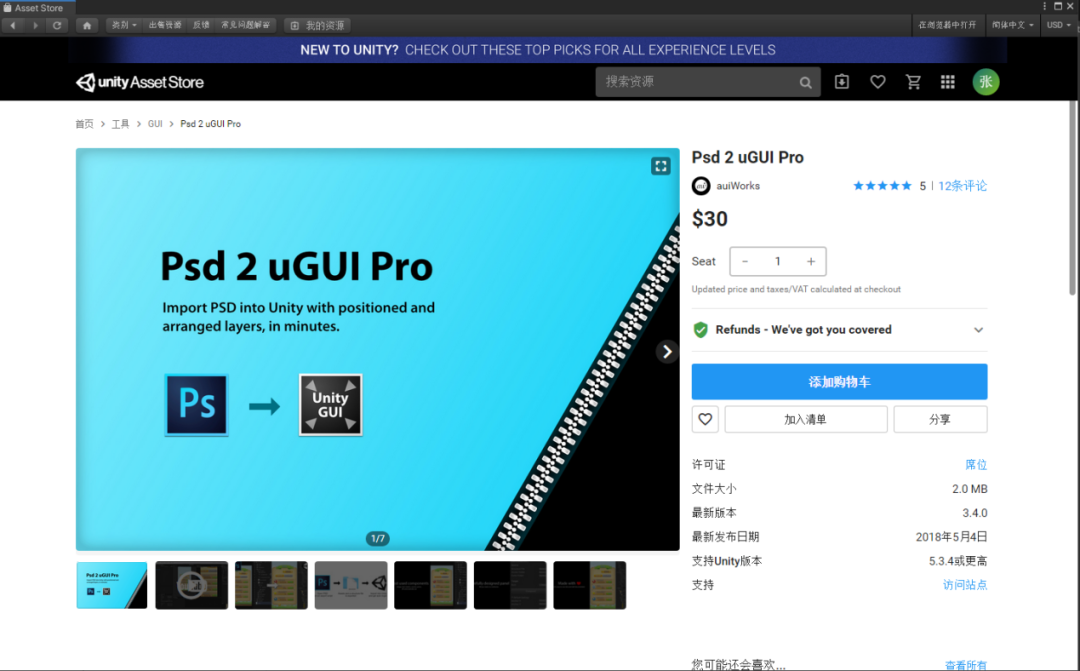Open wishlist heart icon in header

(878, 82)
